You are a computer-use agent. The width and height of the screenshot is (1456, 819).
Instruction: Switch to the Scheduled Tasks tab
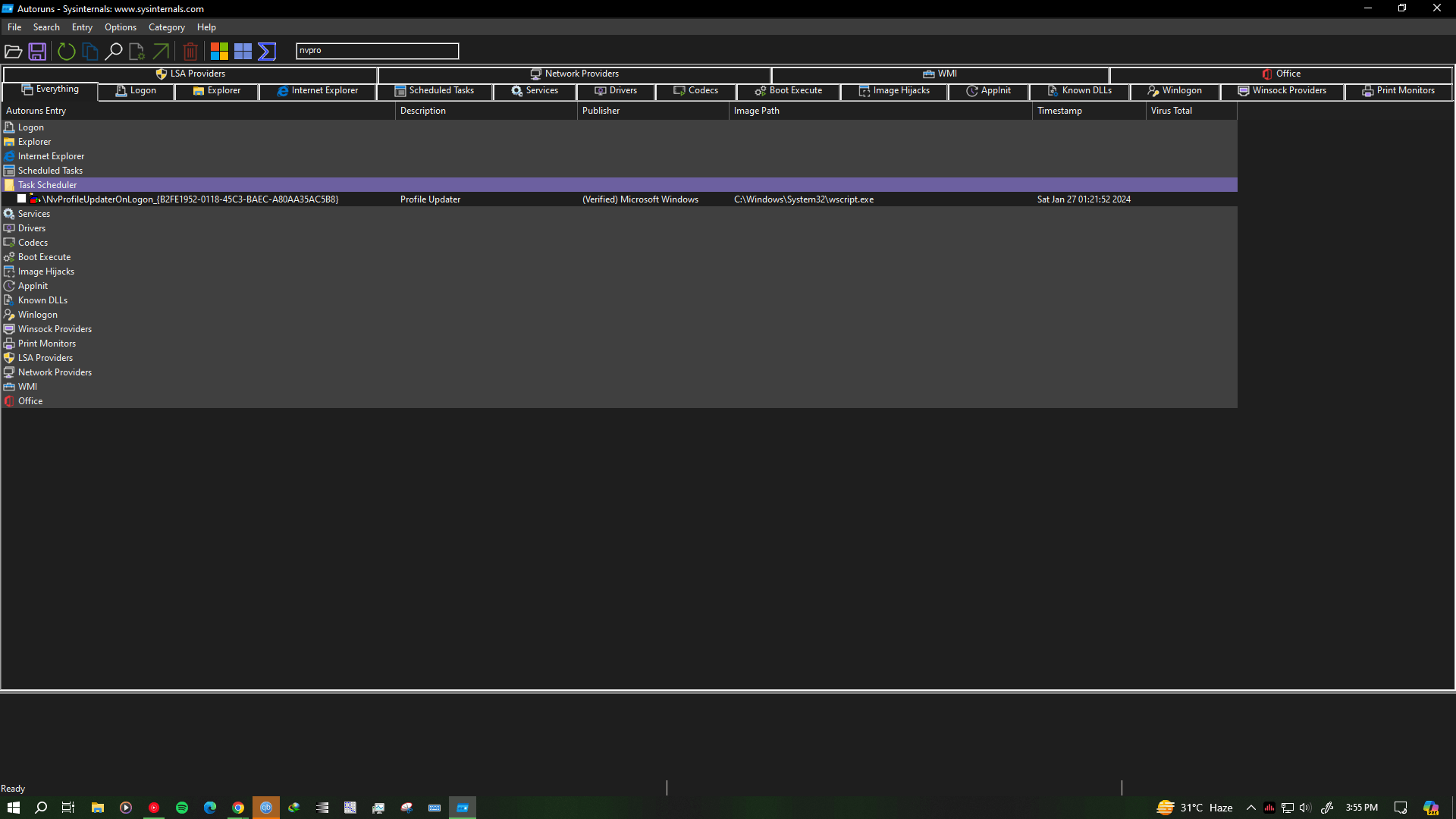point(435,91)
